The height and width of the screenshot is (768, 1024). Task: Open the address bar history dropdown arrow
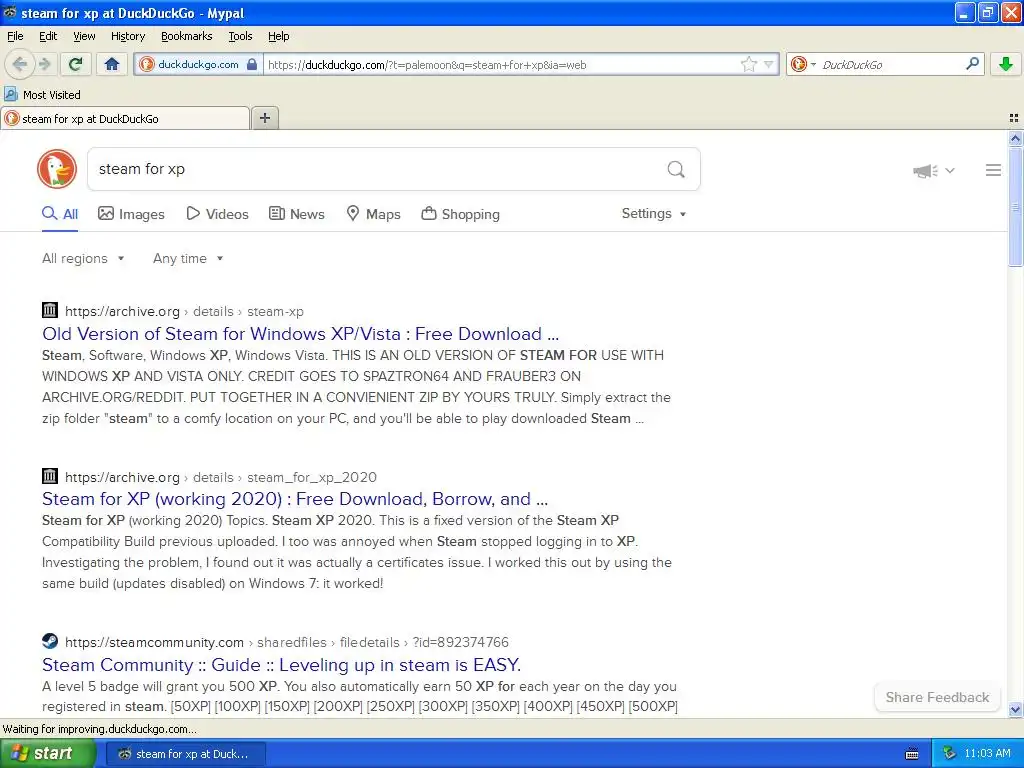[769, 64]
